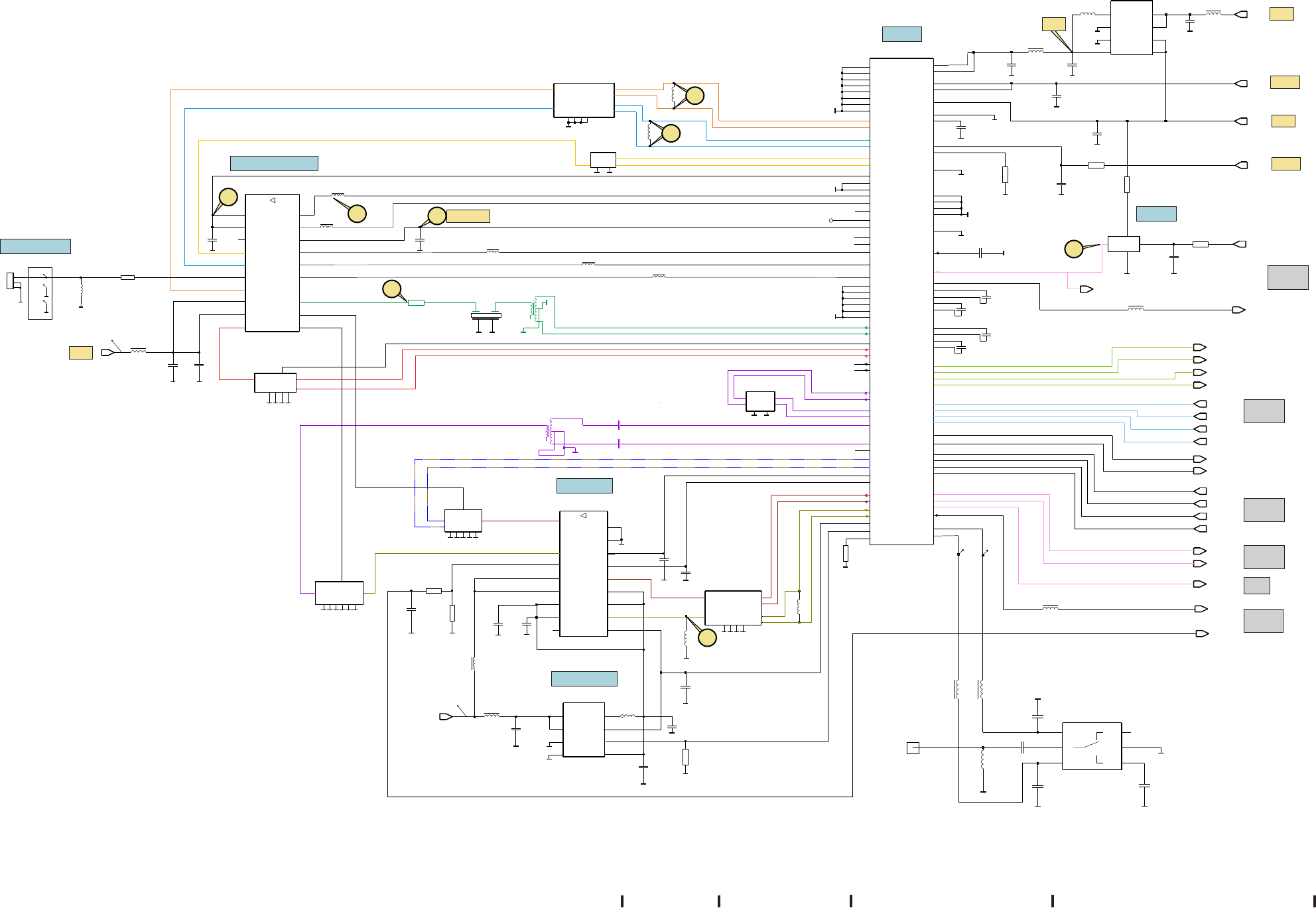Select the wide blue label above the left IC
Viewport: 1316px width, 908px height.
click(274, 163)
